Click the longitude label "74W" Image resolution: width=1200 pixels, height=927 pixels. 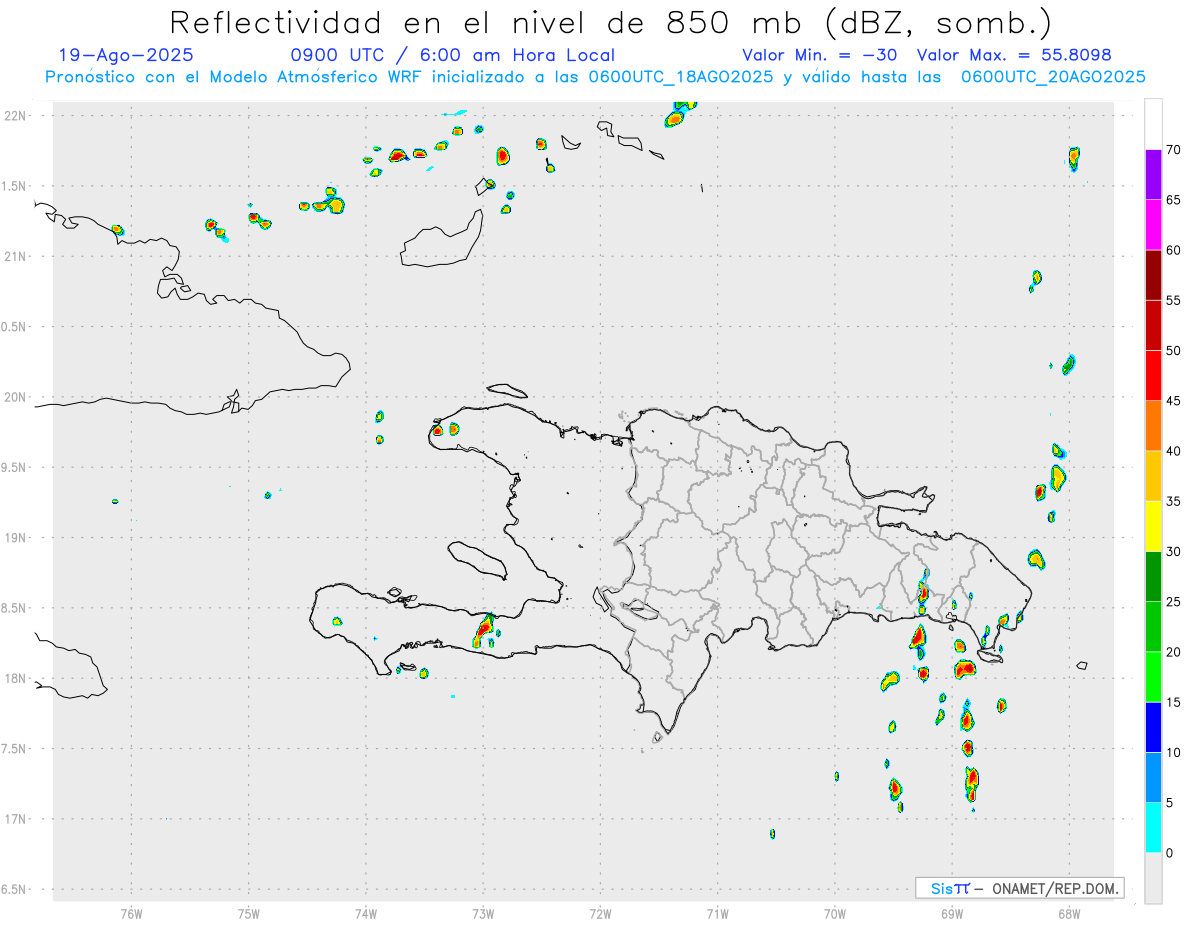(x=366, y=913)
